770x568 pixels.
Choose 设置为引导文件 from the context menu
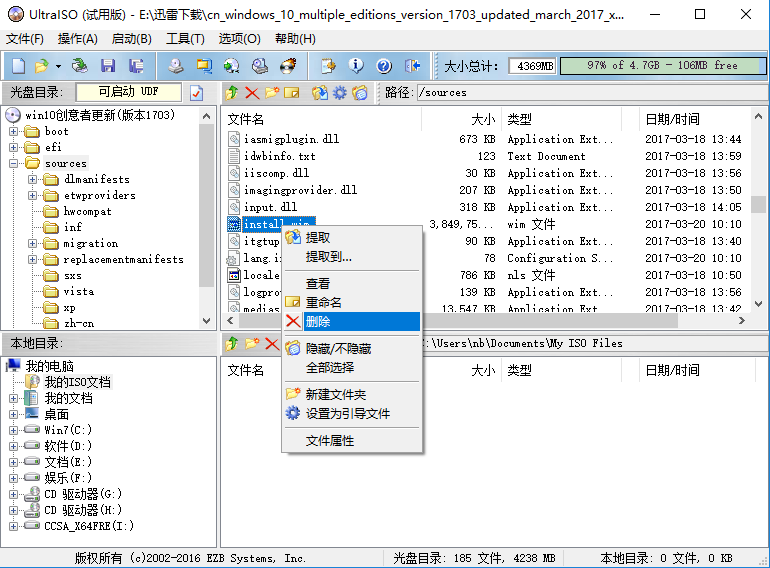pyautogui.click(x=352, y=414)
